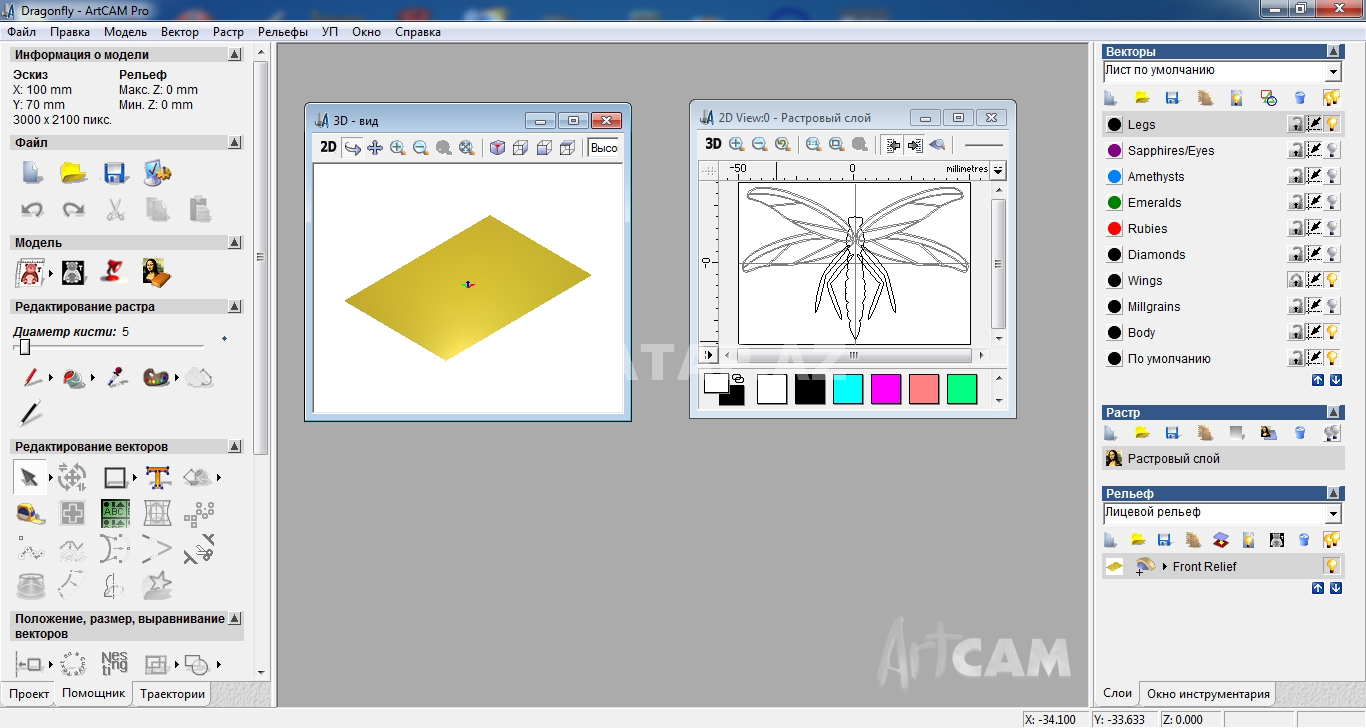Open a file with the yellow folder icon in the Файл section
This screenshot has width=1366, height=728.
73,173
